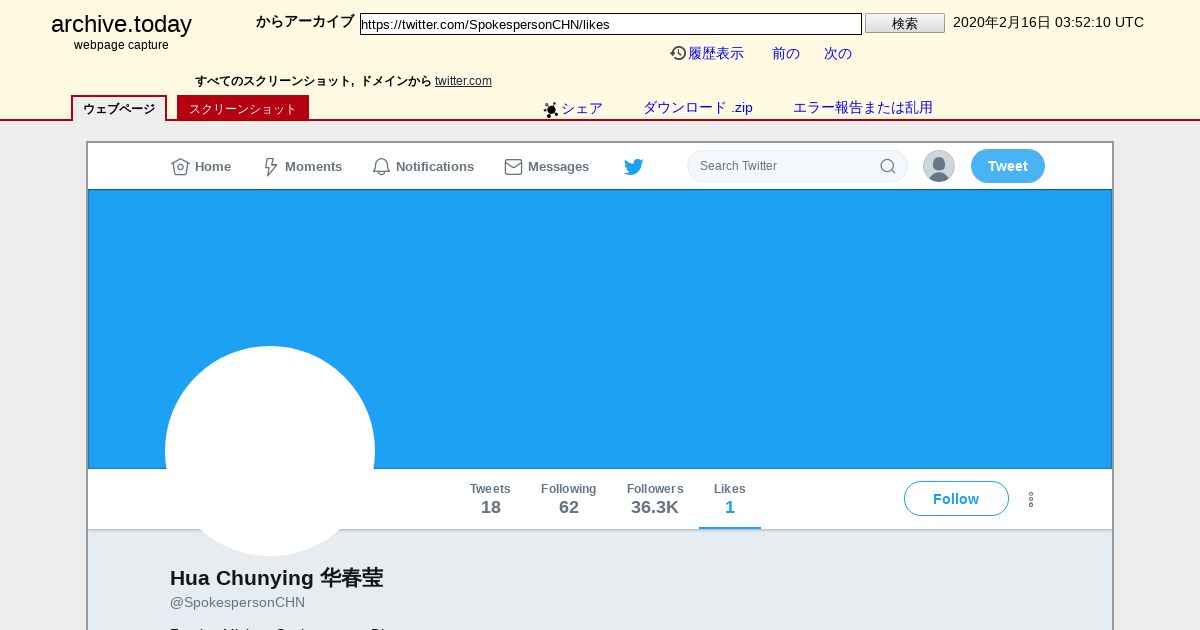Click the @SpokespersonCHN handle

click(x=237, y=603)
